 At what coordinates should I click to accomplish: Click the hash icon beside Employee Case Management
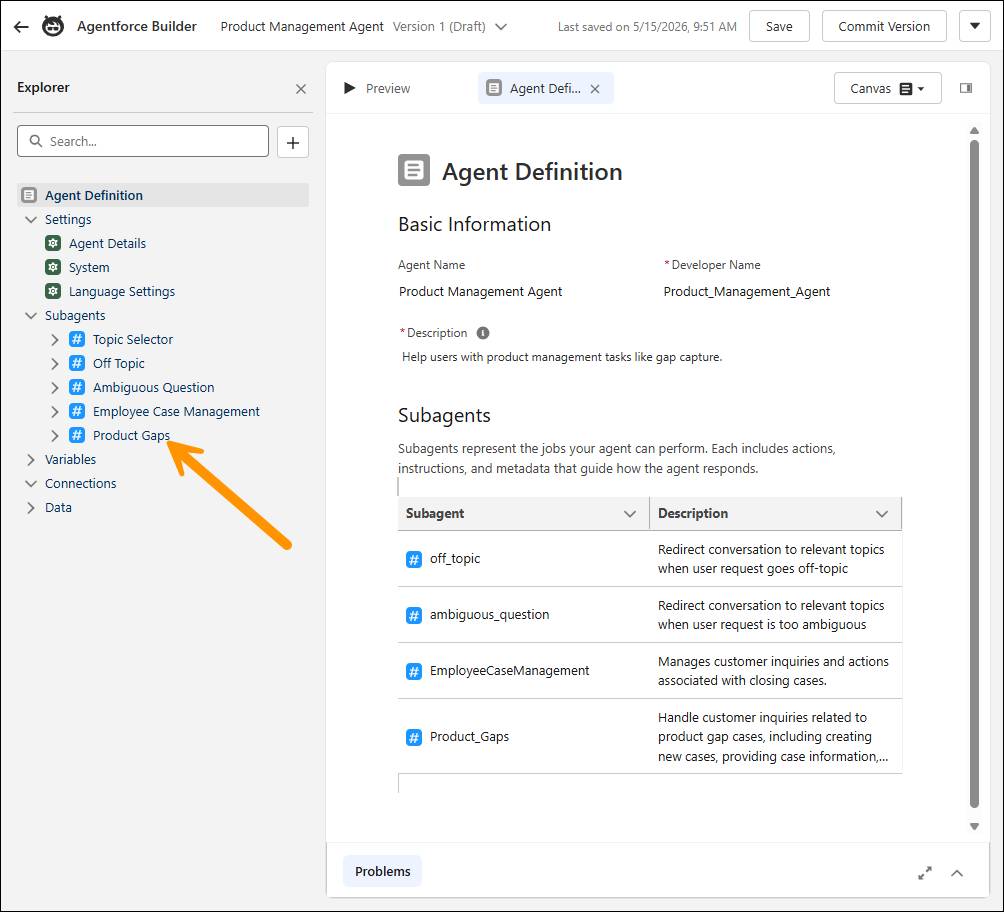[77, 411]
